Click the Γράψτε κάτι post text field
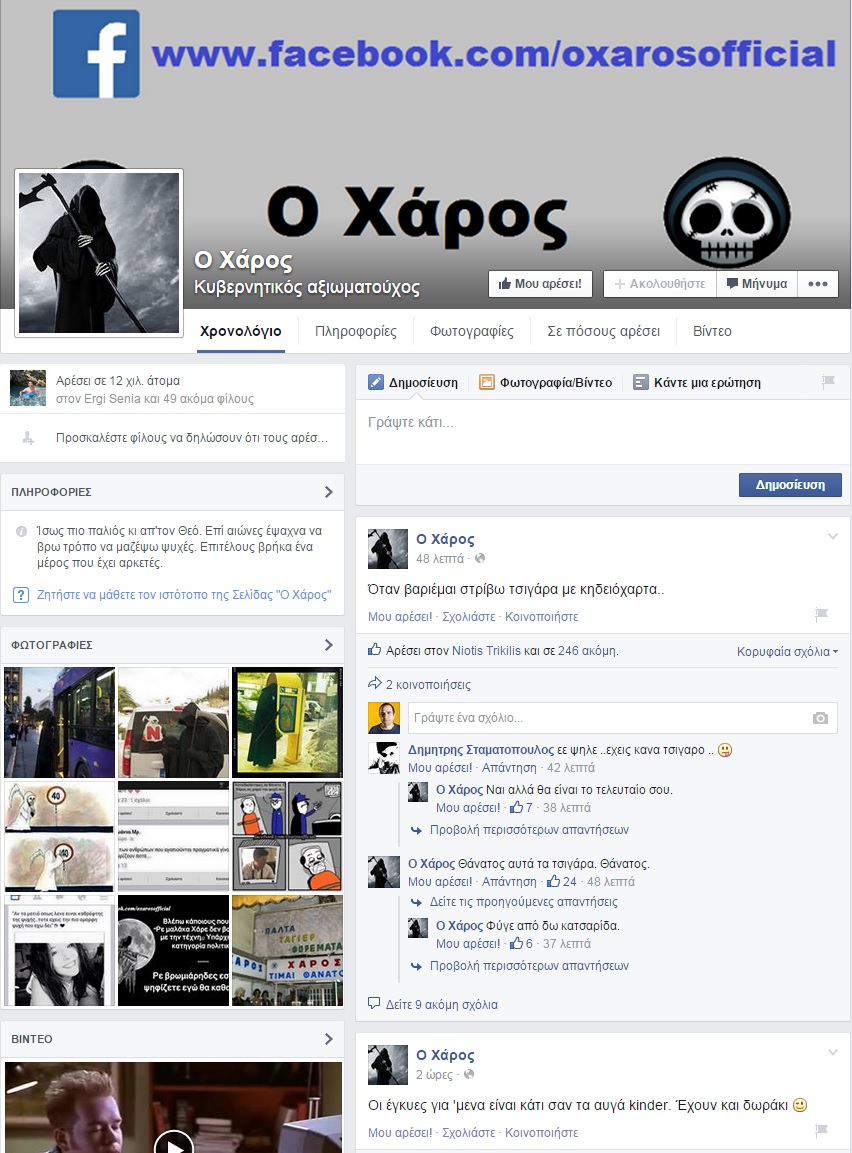The width and height of the screenshot is (852, 1153). (x=600, y=423)
